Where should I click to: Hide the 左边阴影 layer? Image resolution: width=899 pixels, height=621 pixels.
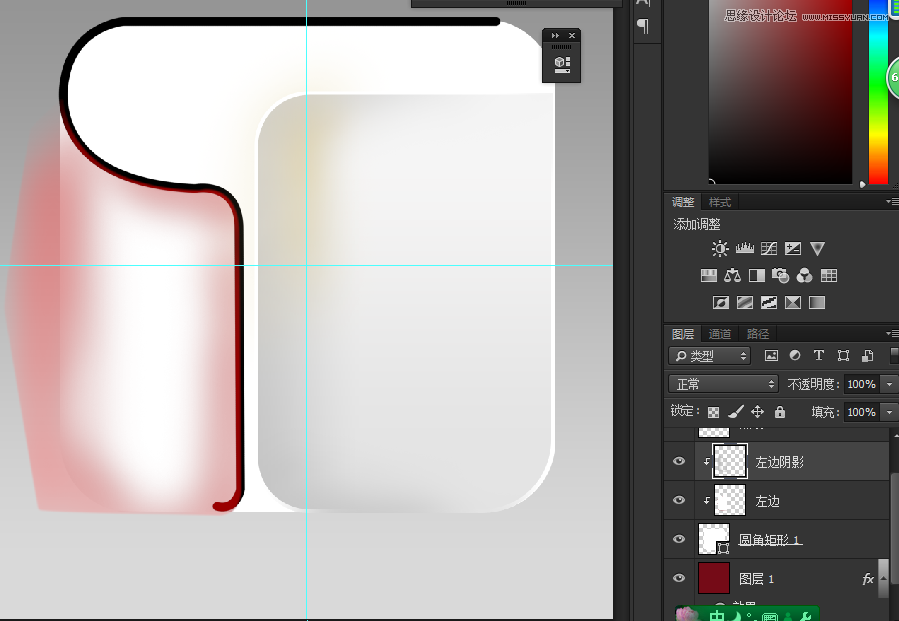click(679, 461)
